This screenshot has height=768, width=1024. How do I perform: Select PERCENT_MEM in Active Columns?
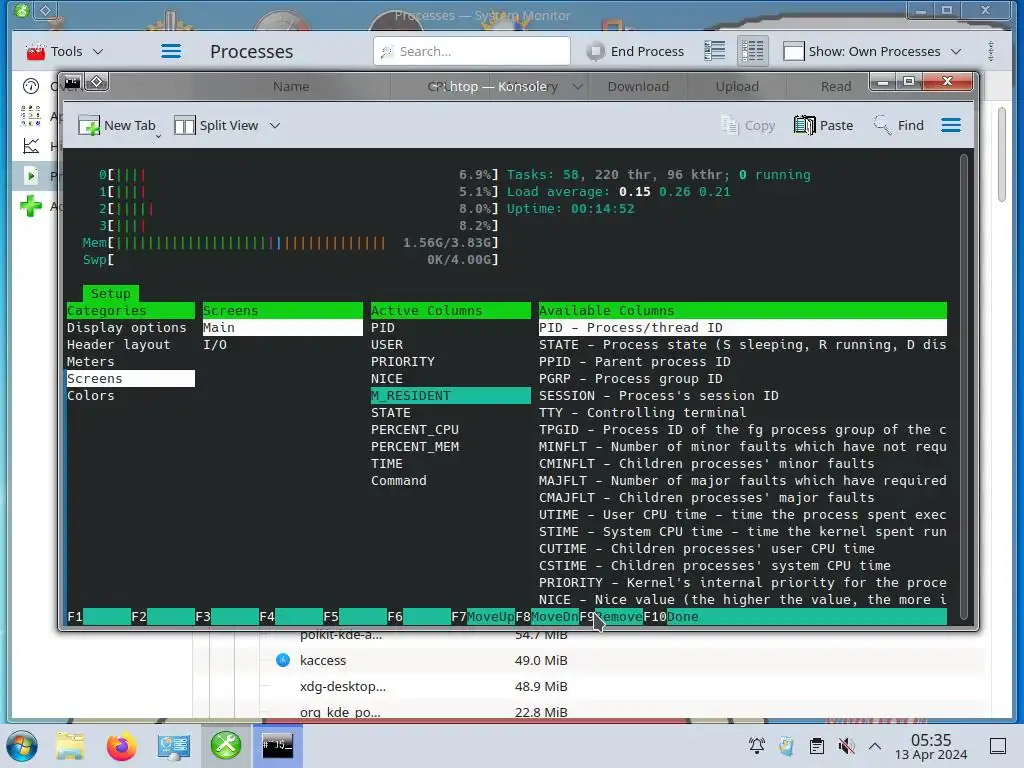click(x=451, y=447)
